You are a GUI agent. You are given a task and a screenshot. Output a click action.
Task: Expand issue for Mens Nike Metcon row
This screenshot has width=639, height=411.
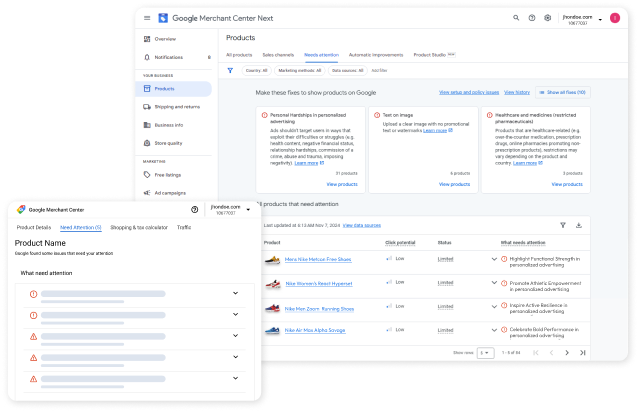(x=494, y=259)
